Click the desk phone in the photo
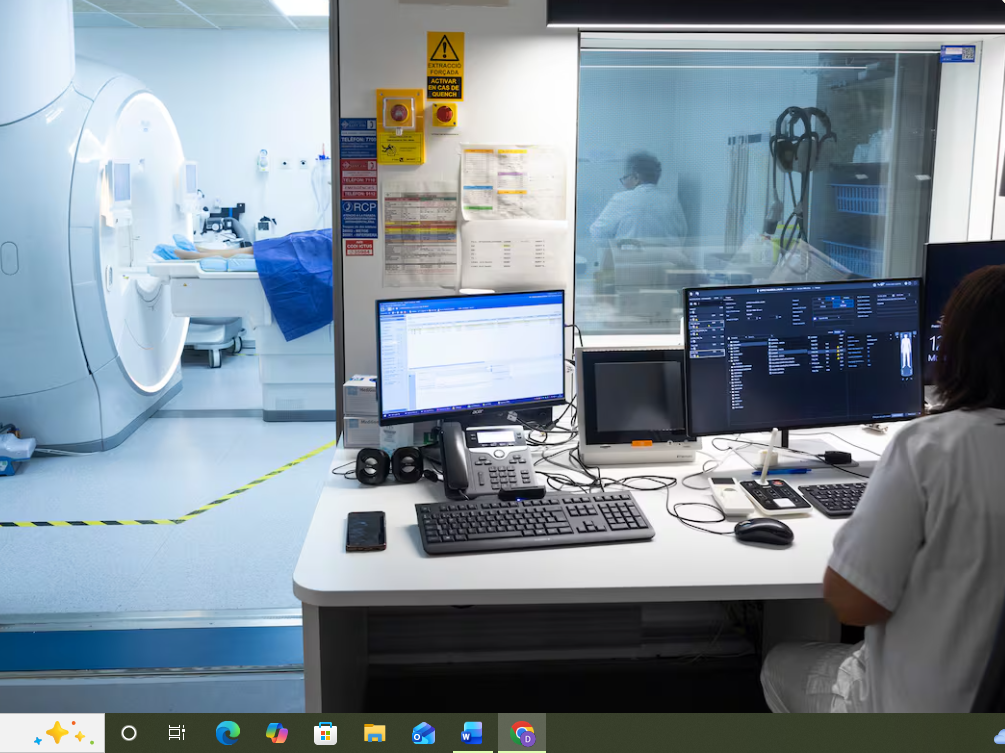Screen dimensions: 1005x753 pyautogui.click(x=485, y=458)
